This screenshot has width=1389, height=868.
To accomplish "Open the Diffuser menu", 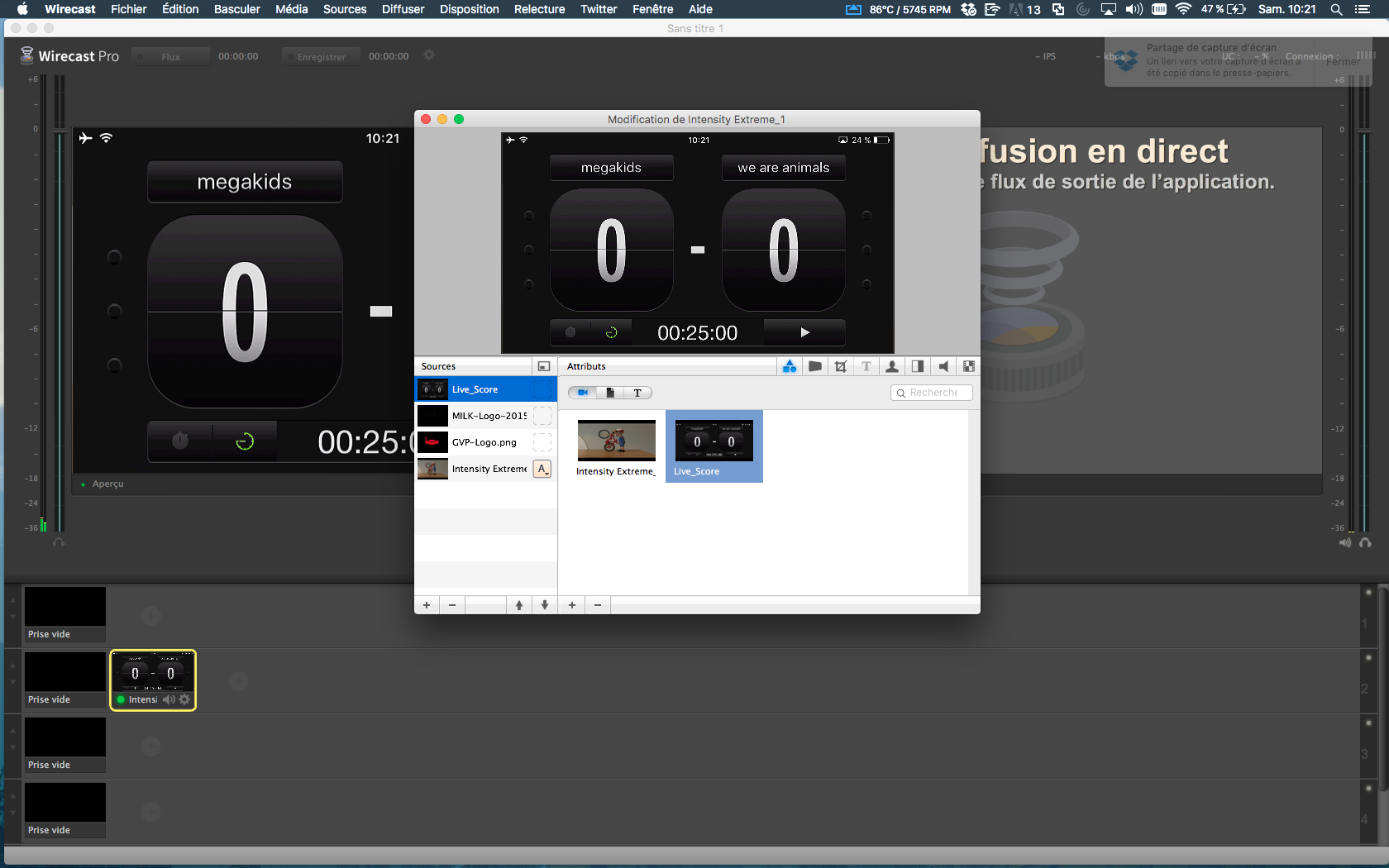I will click(x=403, y=9).
